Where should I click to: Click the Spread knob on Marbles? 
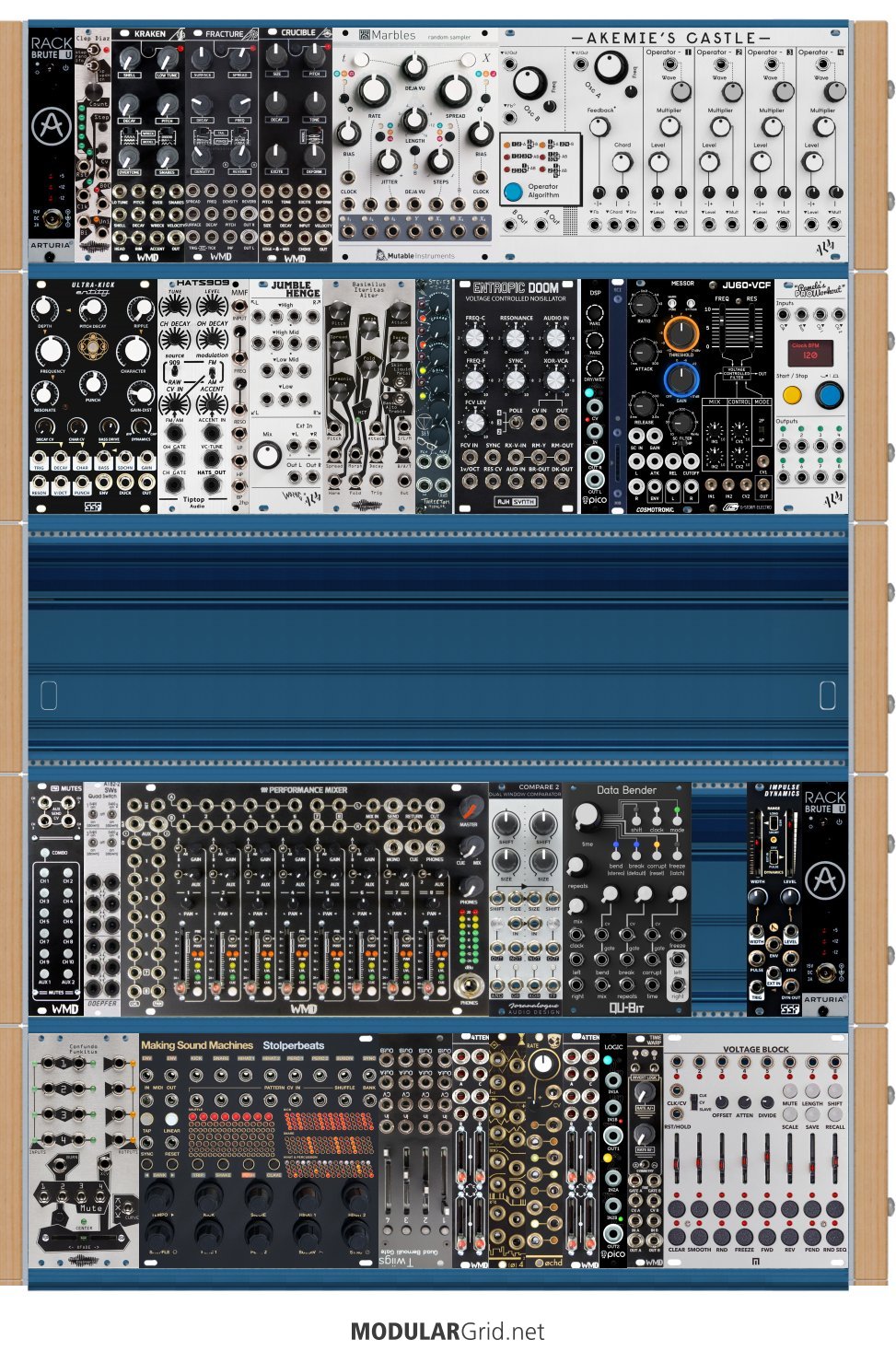[455, 91]
